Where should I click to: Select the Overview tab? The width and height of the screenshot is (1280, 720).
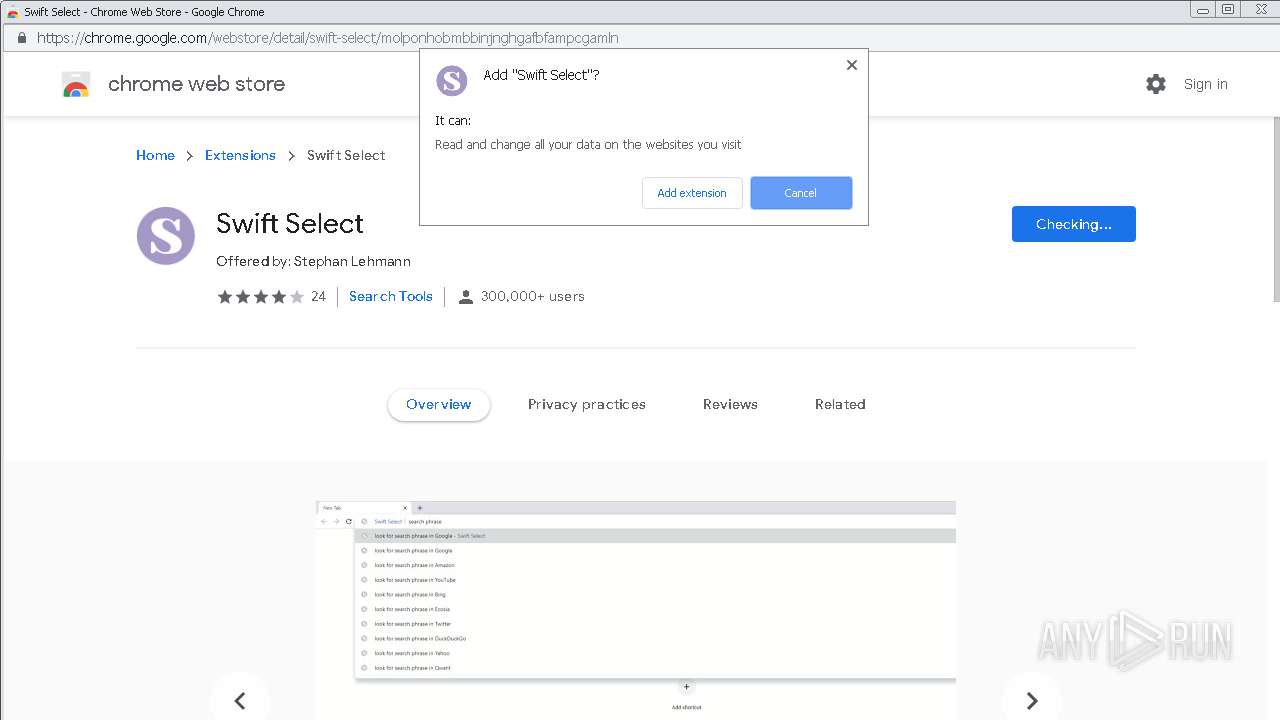pyautogui.click(x=439, y=404)
